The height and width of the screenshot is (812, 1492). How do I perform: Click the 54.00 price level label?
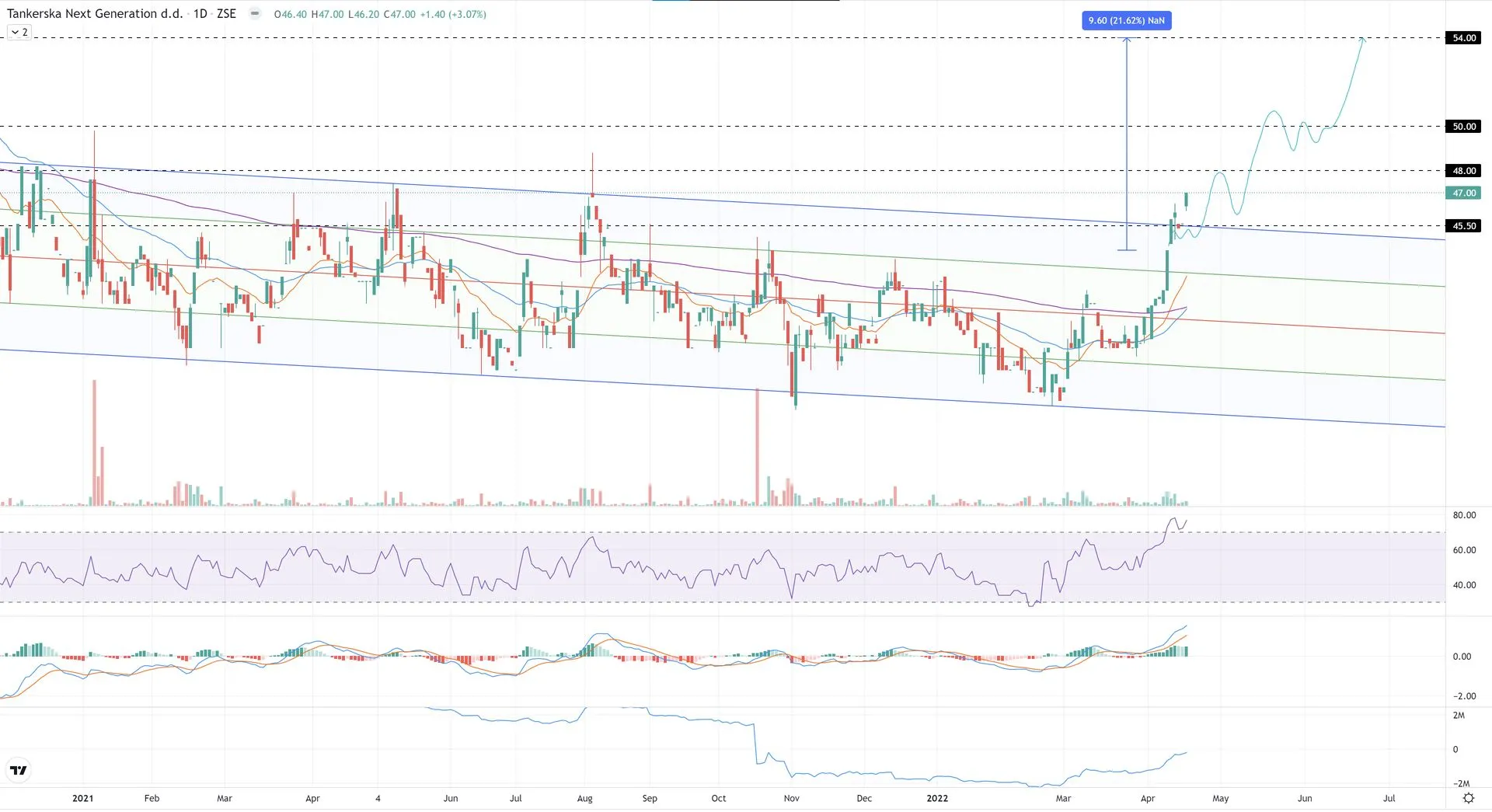pos(1464,38)
